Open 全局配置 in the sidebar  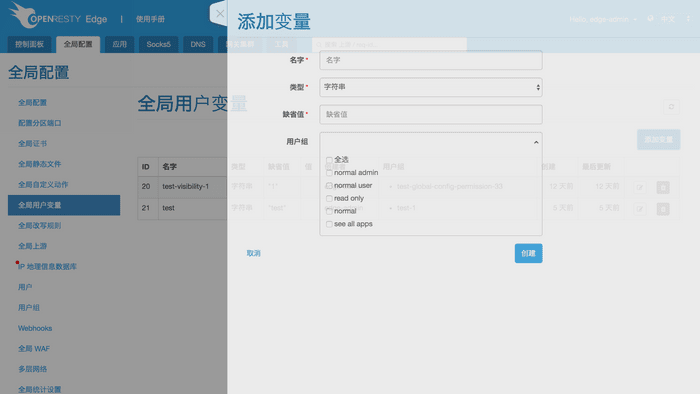tap(32, 103)
